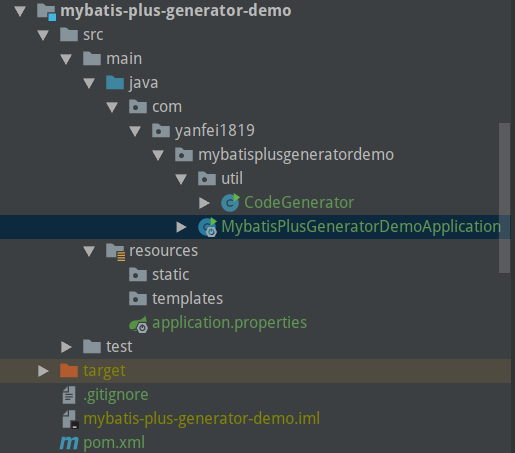The width and height of the screenshot is (515, 453).
Task: Click the resources root folder icon
Action: (116, 251)
